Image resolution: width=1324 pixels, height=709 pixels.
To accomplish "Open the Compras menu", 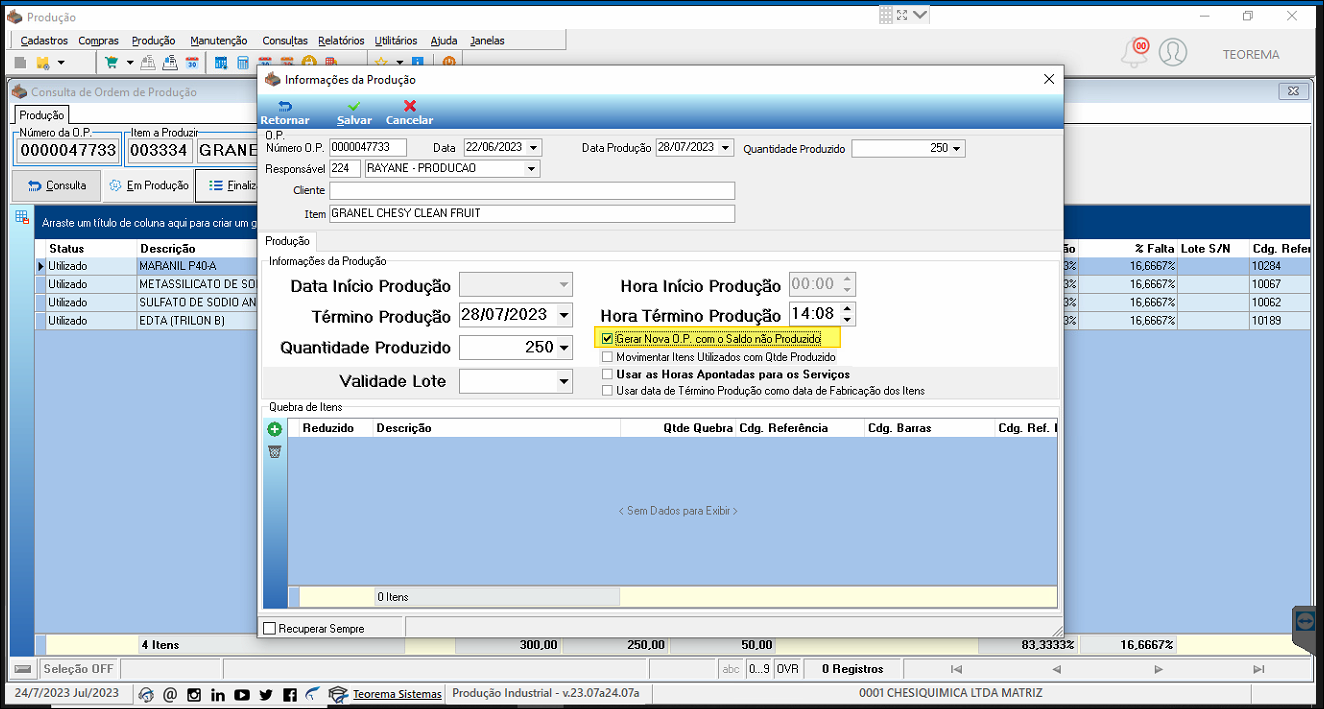I will point(99,41).
